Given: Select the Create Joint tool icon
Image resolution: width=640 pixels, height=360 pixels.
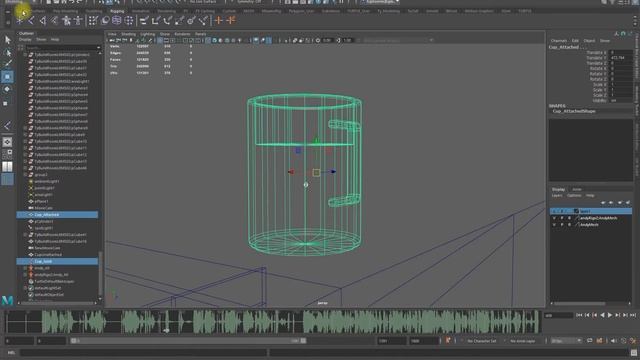Looking at the screenshot, I should (31, 20).
